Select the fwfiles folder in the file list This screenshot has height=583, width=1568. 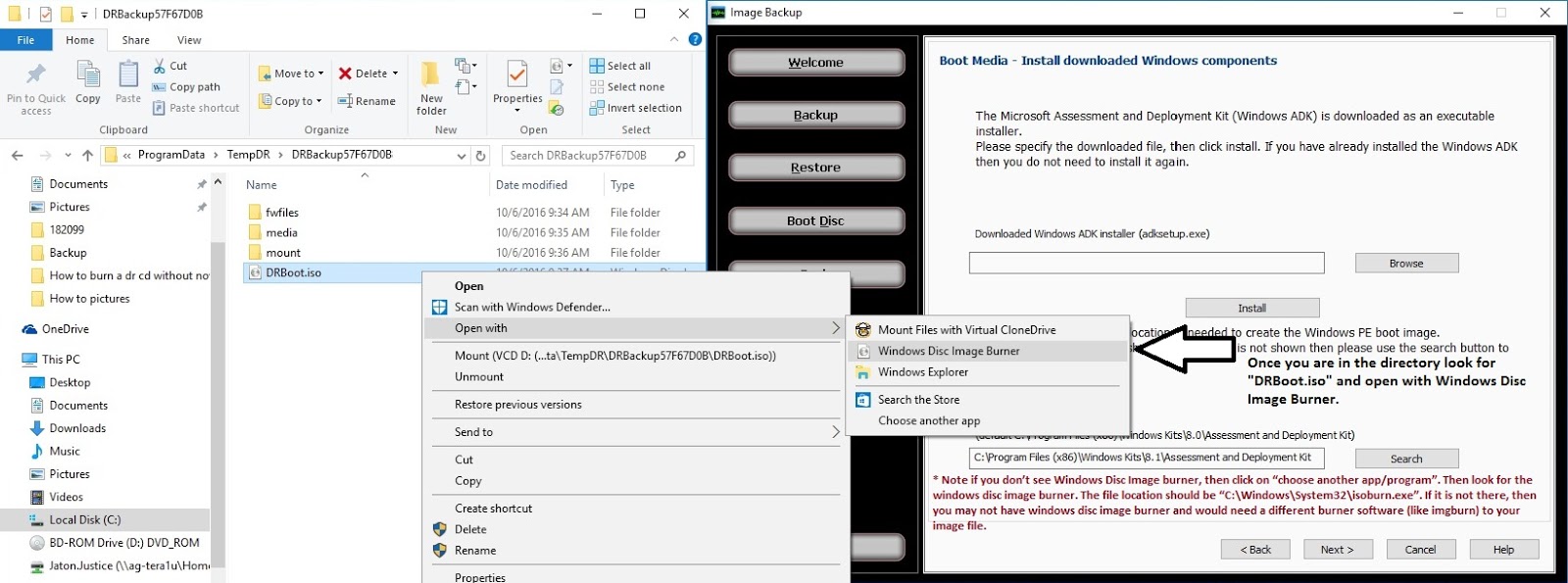282,213
